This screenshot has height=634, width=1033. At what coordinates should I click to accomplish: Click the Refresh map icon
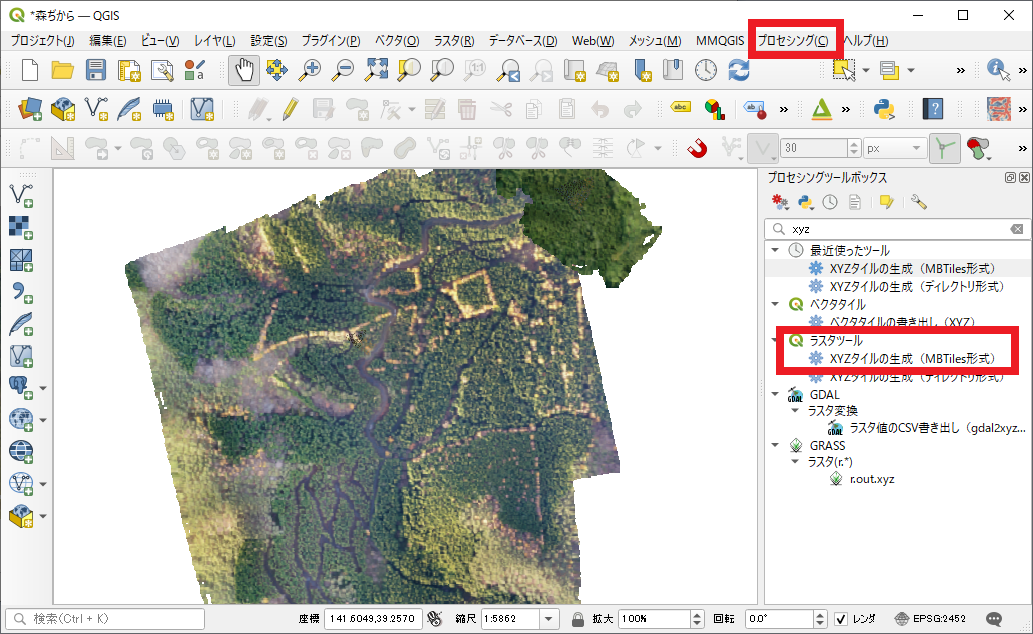coord(739,70)
